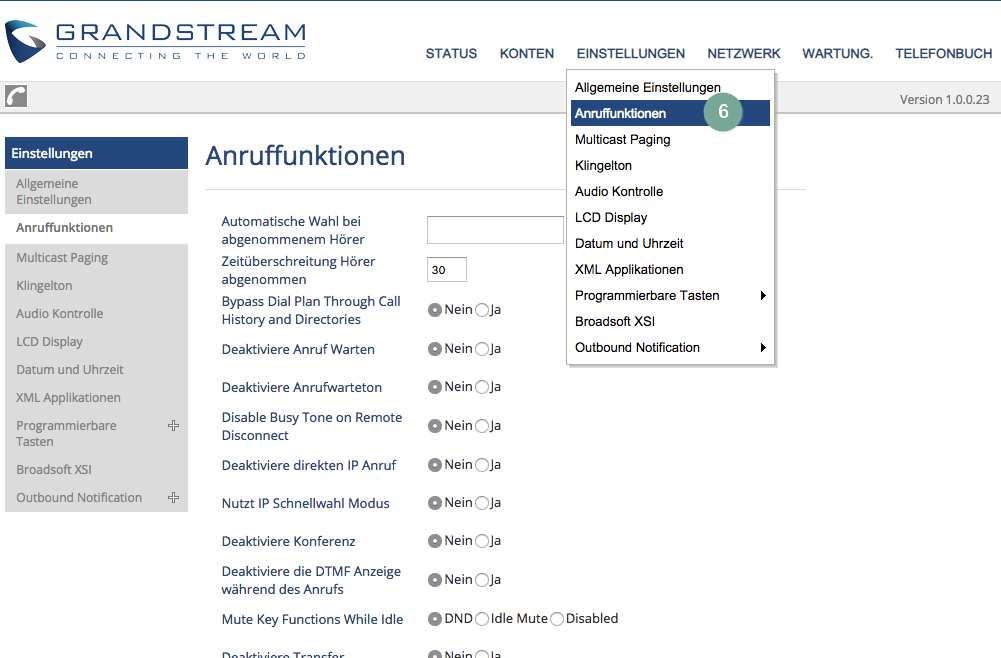Select Allgemeine Einstellungen in dropdown menu
This screenshot has height=658, width=1001.
click(x=670, y=87)
